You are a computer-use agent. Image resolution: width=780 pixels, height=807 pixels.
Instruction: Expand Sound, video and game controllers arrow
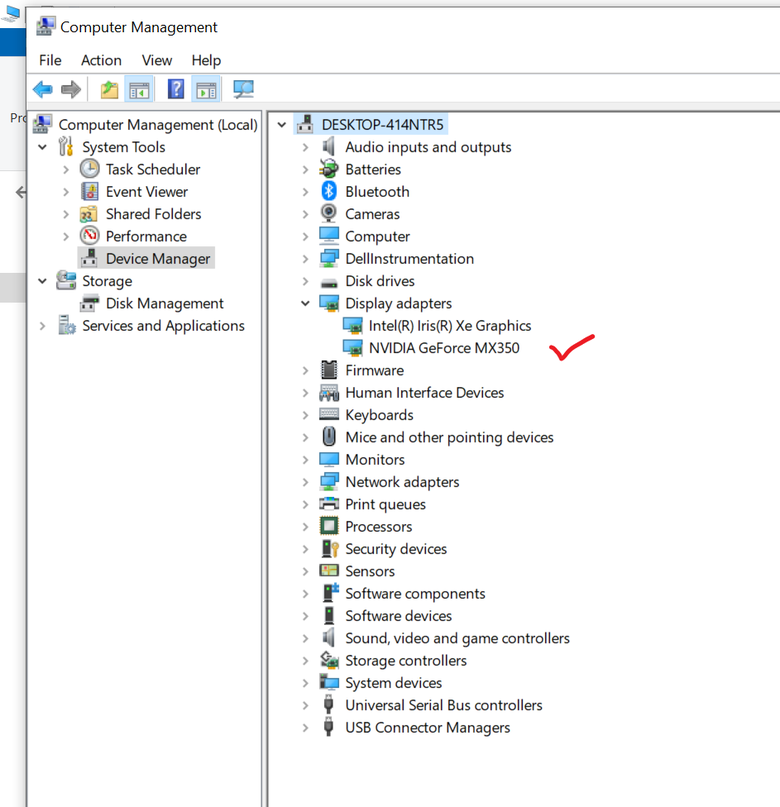click(x=305, y=638)
